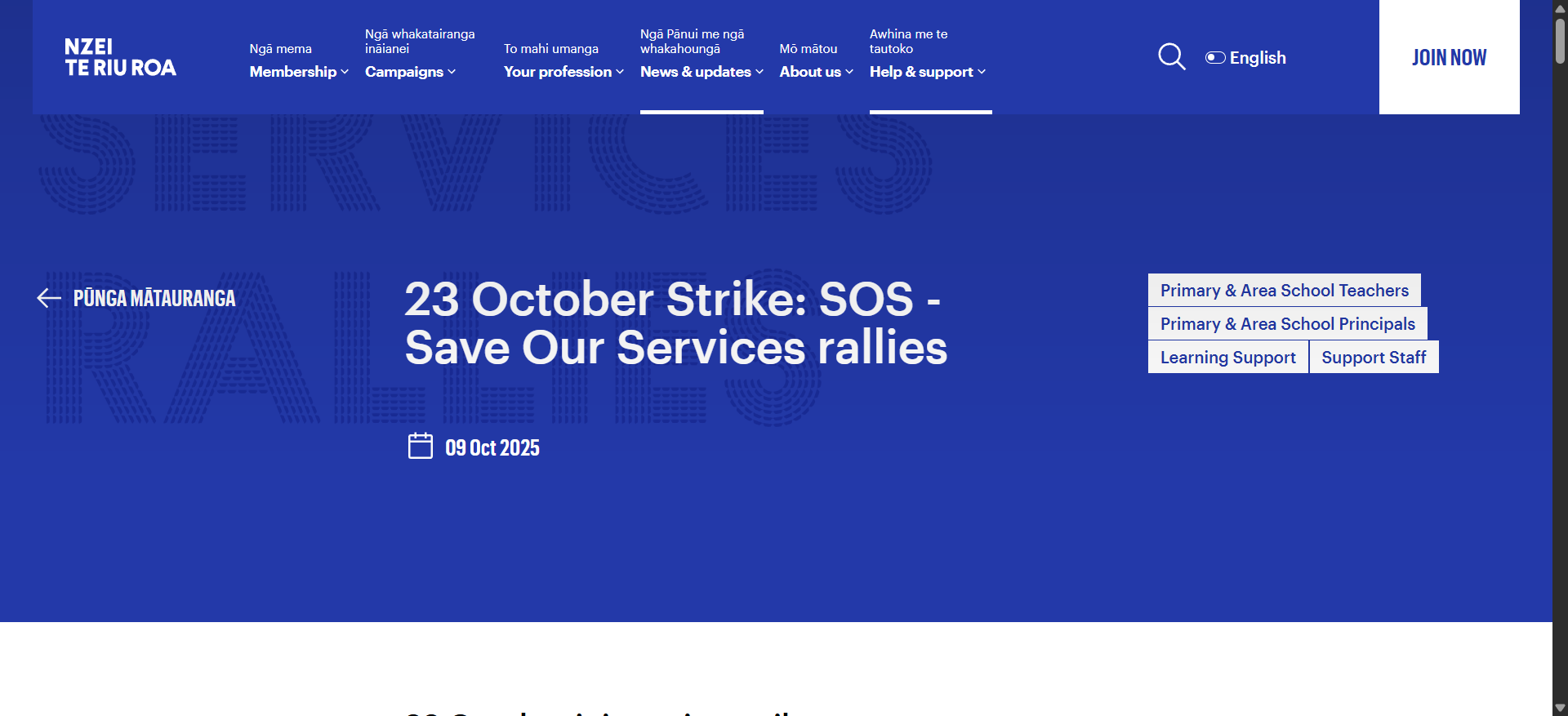Viewport: 1568px width, 716px height.
Task: Select the Primary & Area School Principals tag
Action: [x=1287, y=324]
